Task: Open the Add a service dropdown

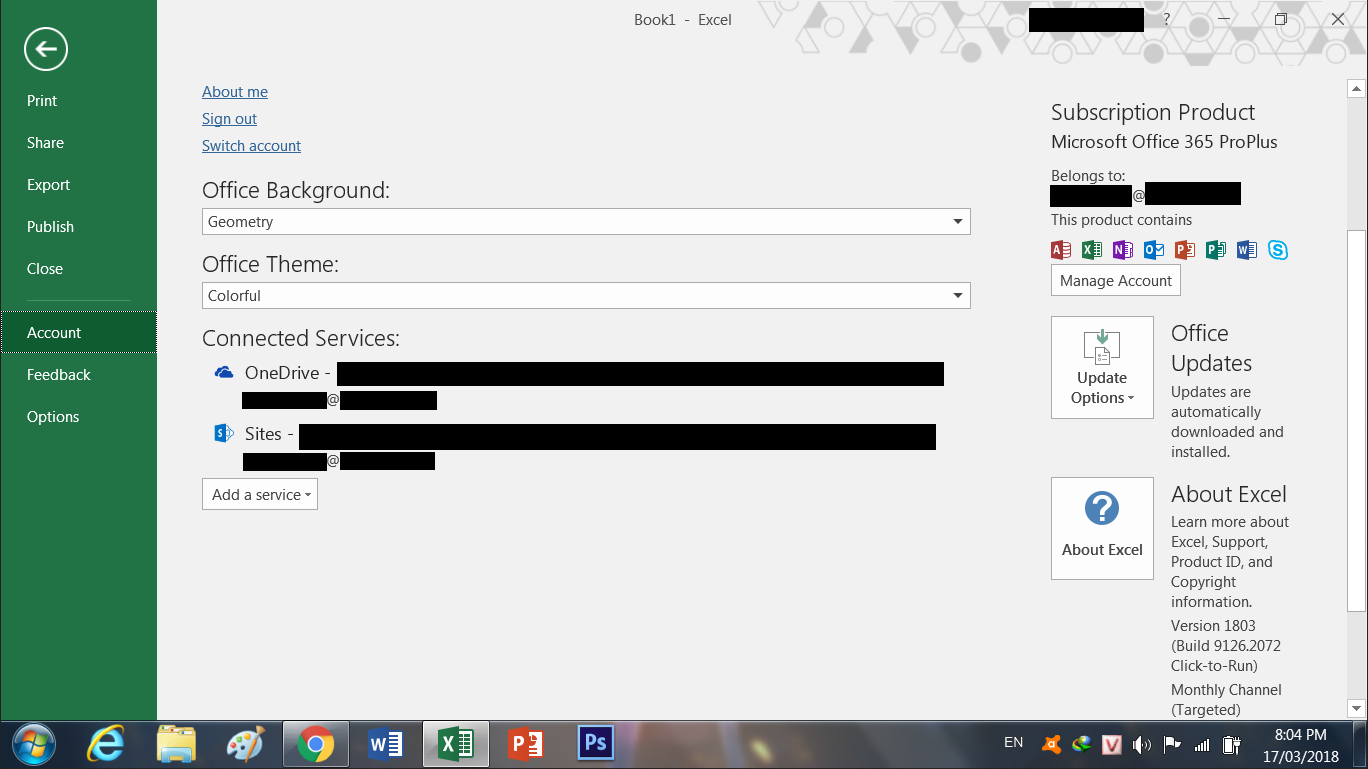Action: (260, 495)
